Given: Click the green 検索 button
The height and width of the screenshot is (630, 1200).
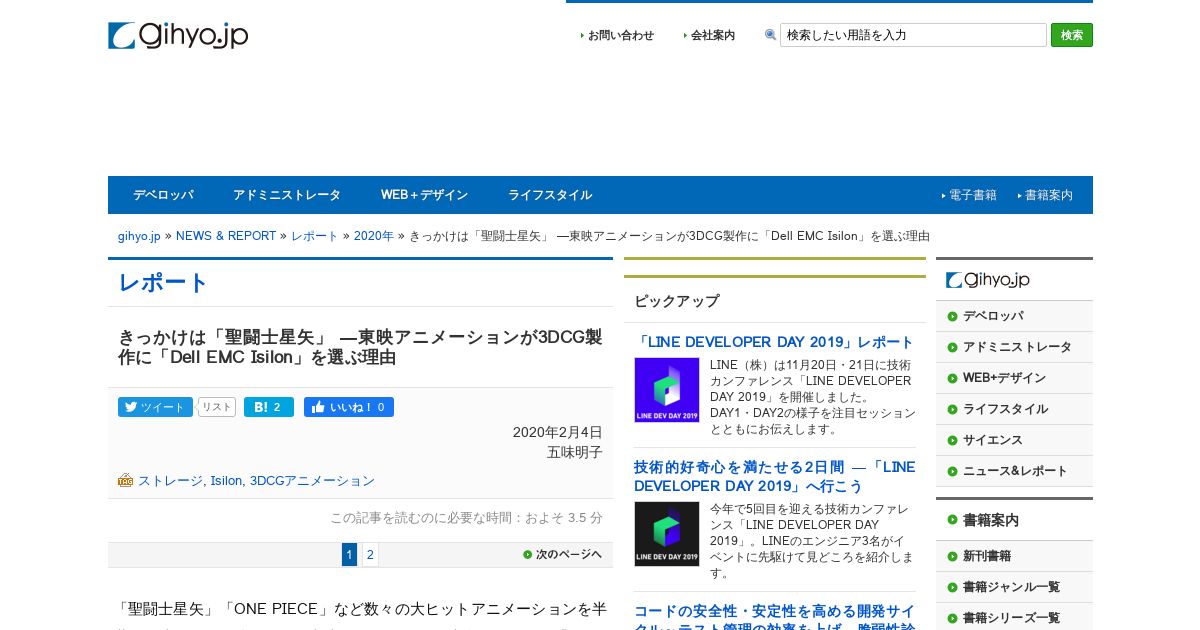Looking at the screenshot, I should point(1072,35).
